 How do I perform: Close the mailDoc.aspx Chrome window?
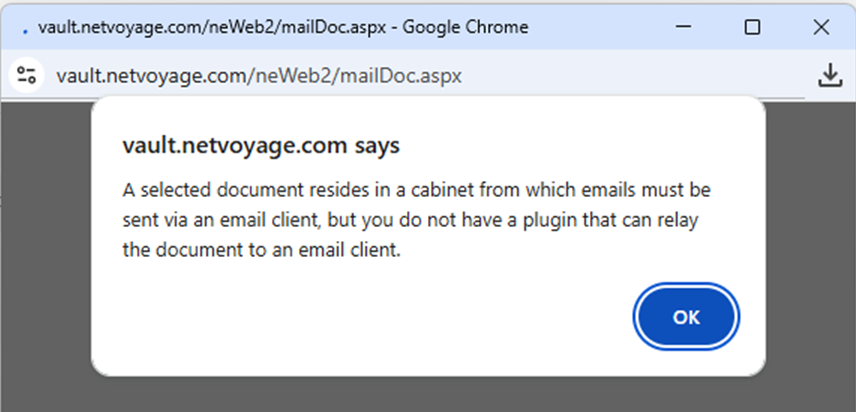click(821, 27)
